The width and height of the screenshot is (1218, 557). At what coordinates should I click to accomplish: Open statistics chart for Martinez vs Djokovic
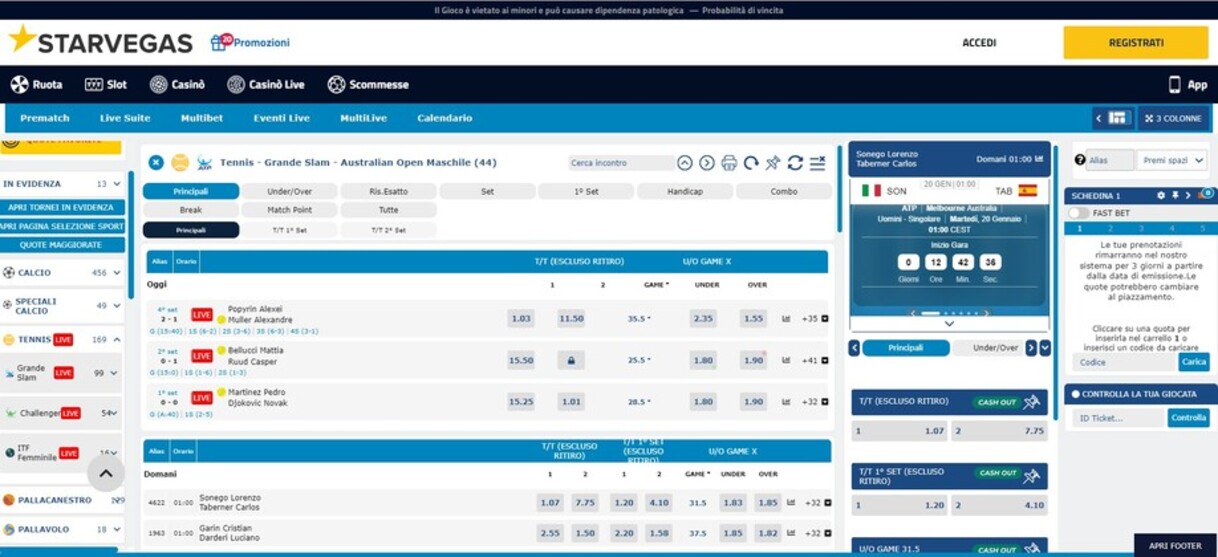[x=786, y=401]
